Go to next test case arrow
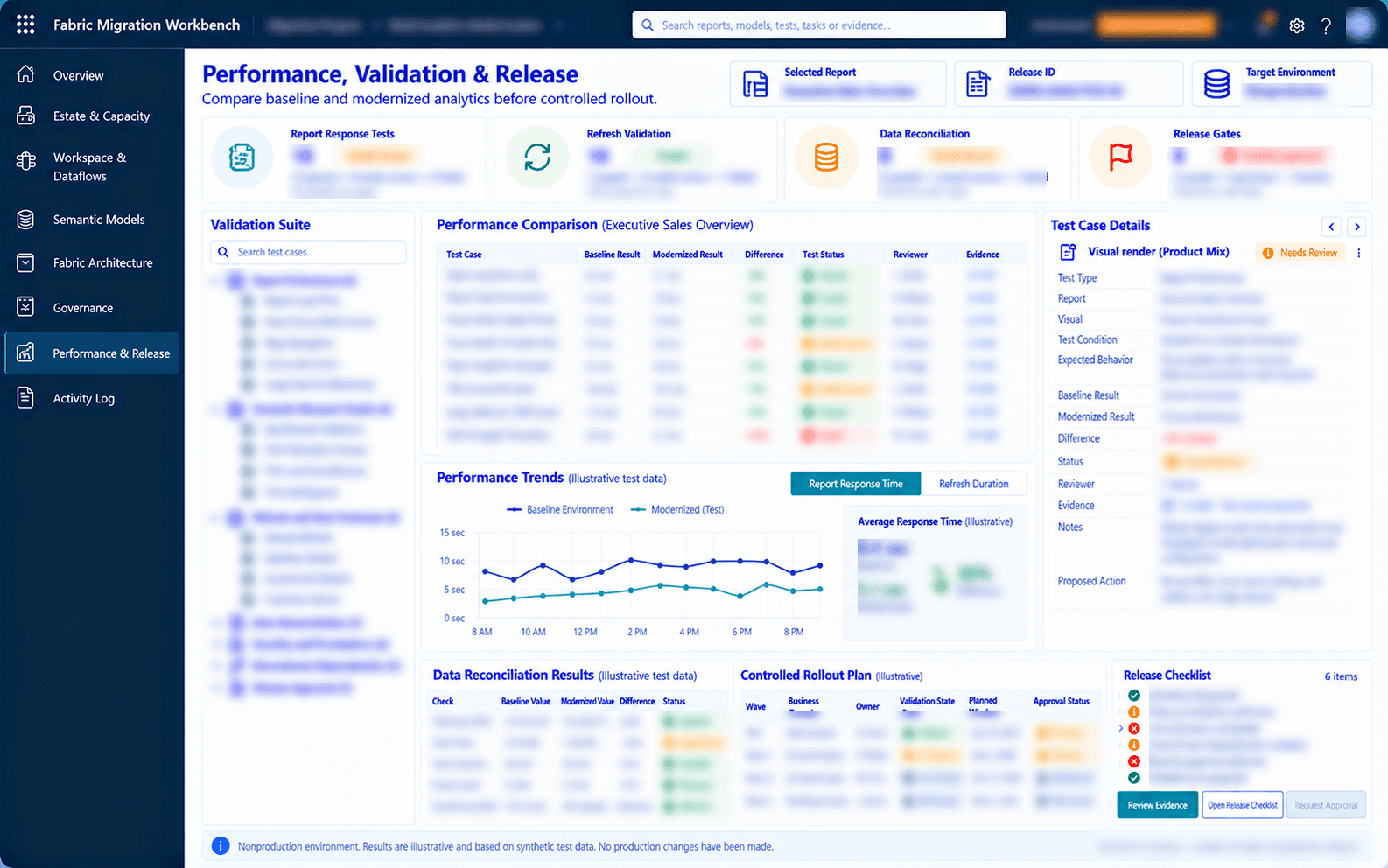The width and height of the screenshot is (1388, 868). coord(1356,227)
